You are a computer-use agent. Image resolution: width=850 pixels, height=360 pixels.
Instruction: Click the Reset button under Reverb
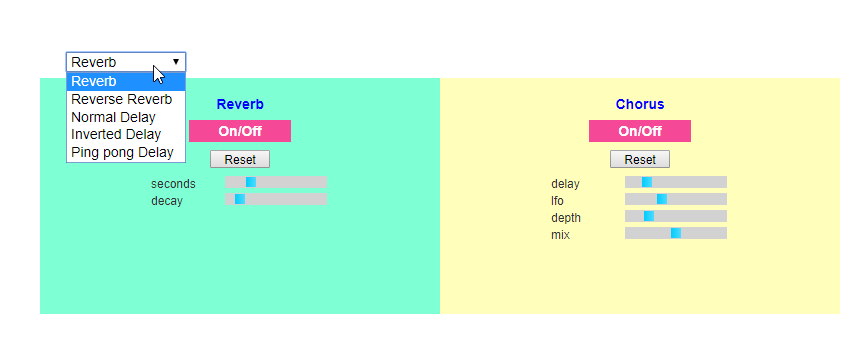pos(240,159)
